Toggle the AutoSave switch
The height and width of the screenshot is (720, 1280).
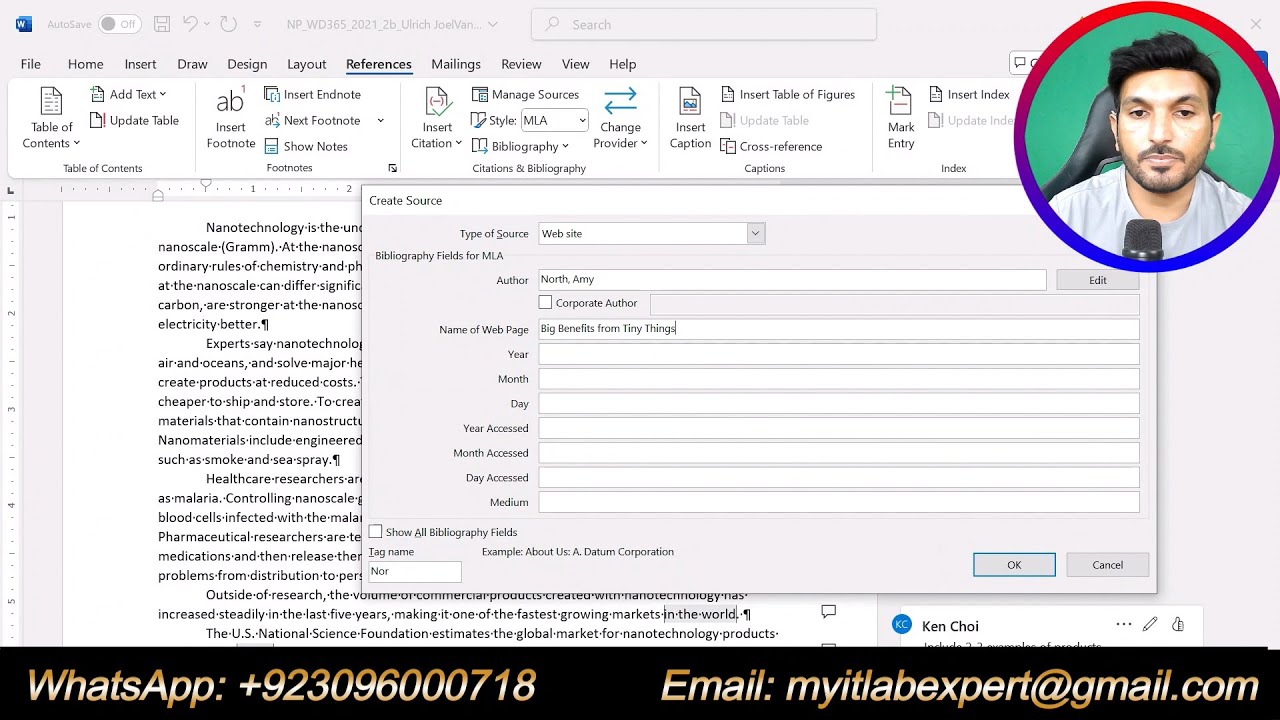(120, 24)
